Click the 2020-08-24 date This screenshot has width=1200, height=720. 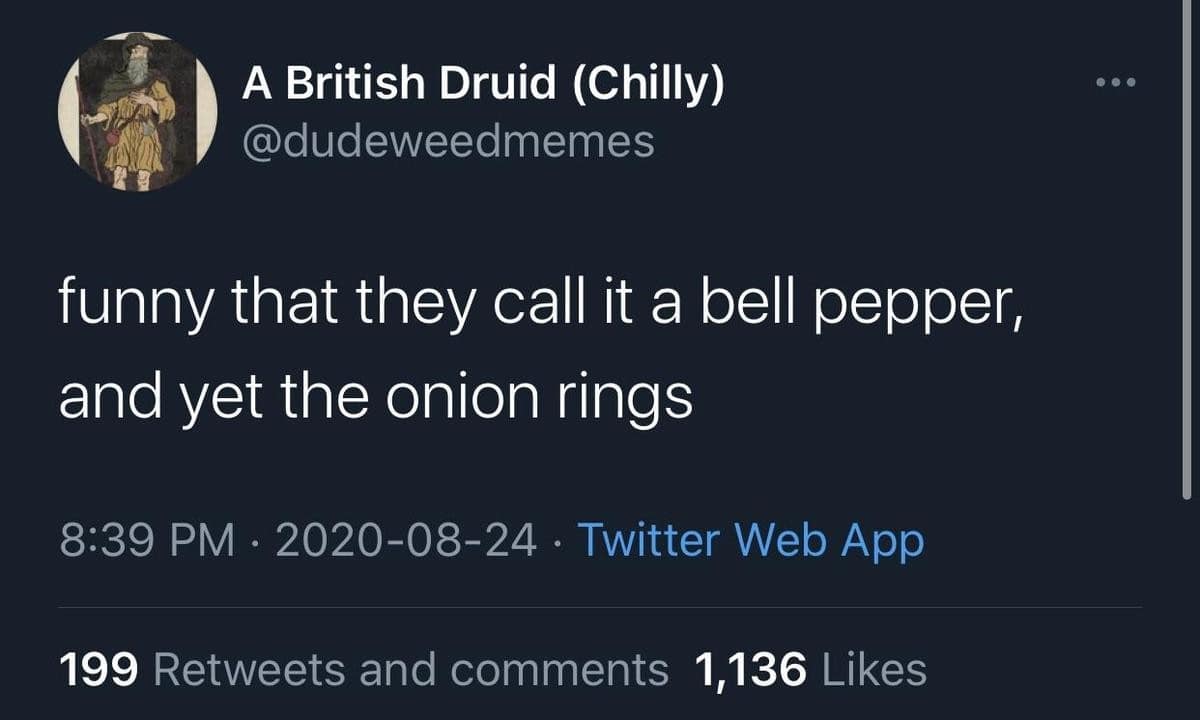pyautogui.click(x=404, y=541)
